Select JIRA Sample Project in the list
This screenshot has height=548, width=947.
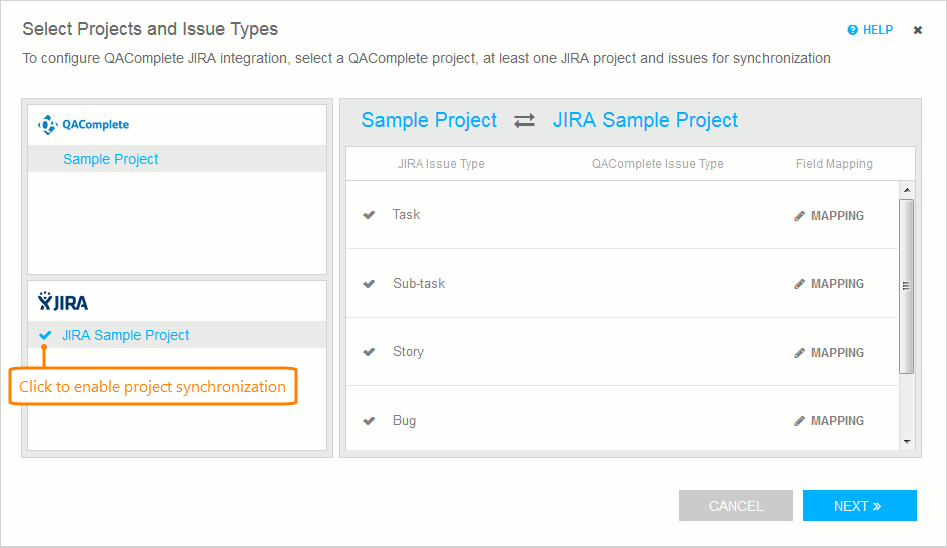126,335
